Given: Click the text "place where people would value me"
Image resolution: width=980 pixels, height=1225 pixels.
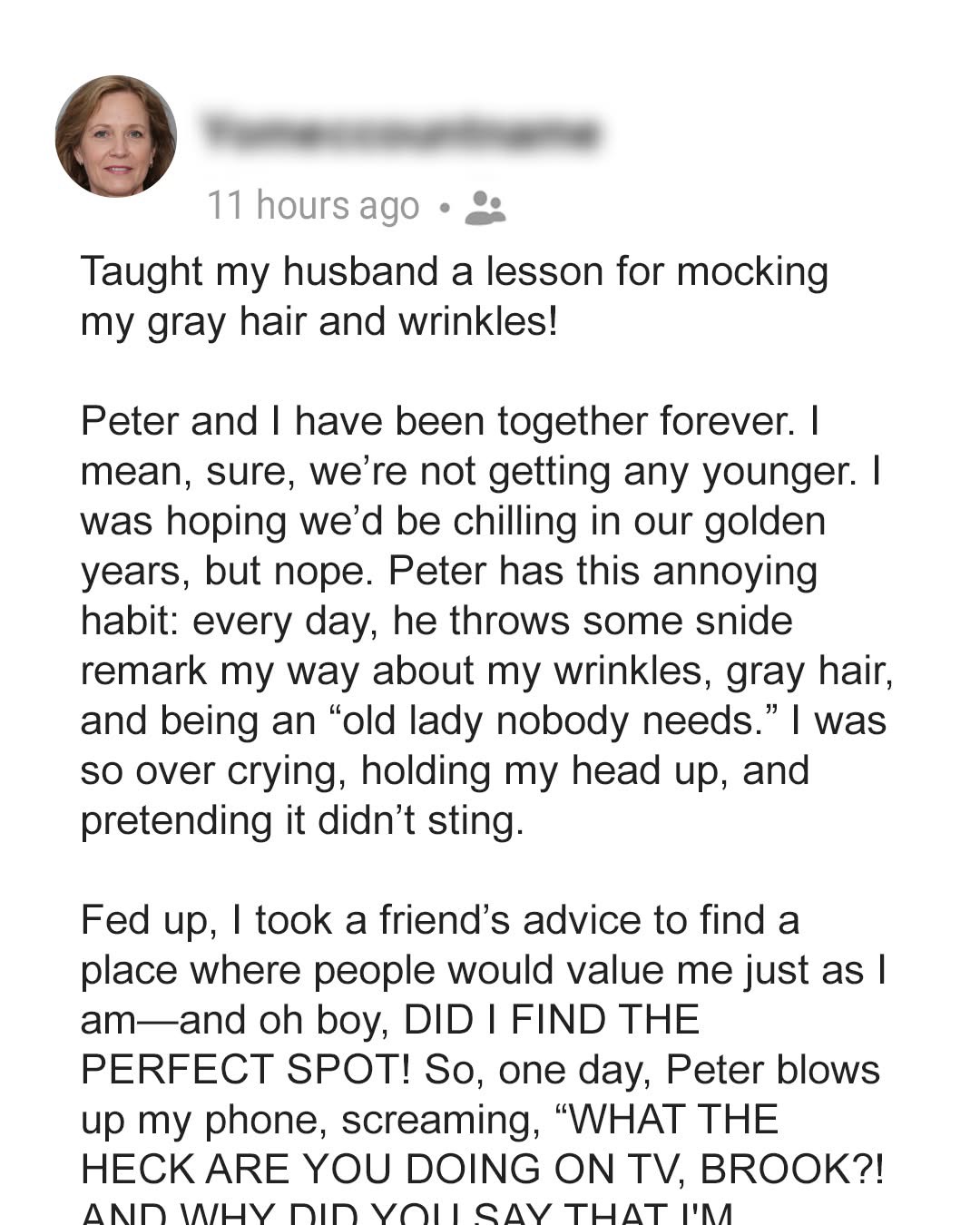Looking at the screenshot, I should (407, 970).
